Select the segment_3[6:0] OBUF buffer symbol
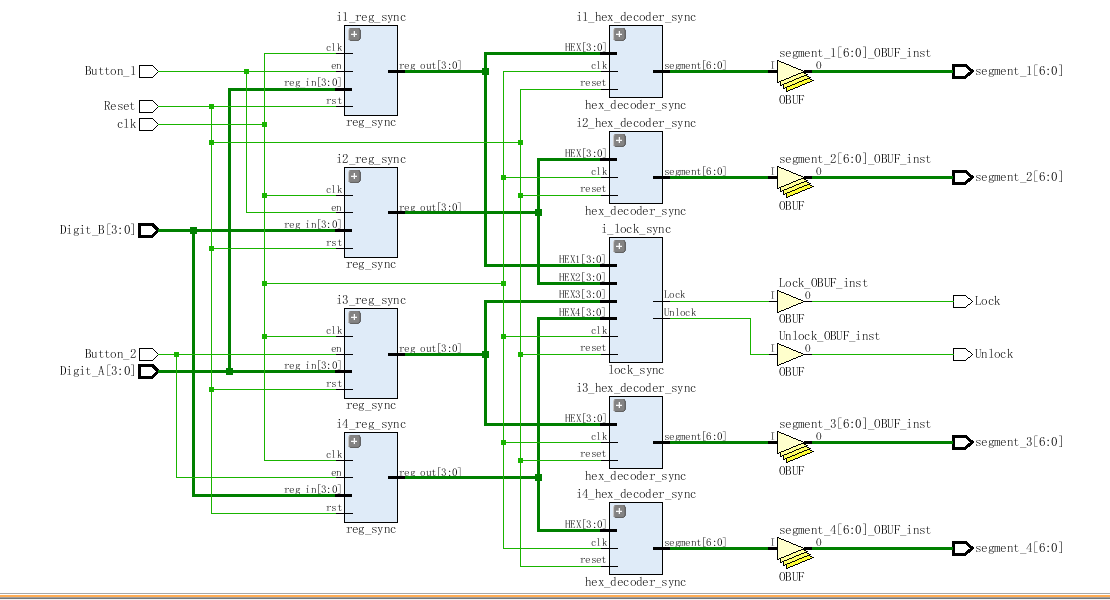Screen dimensions: 1110x600 tap(794, 446)
